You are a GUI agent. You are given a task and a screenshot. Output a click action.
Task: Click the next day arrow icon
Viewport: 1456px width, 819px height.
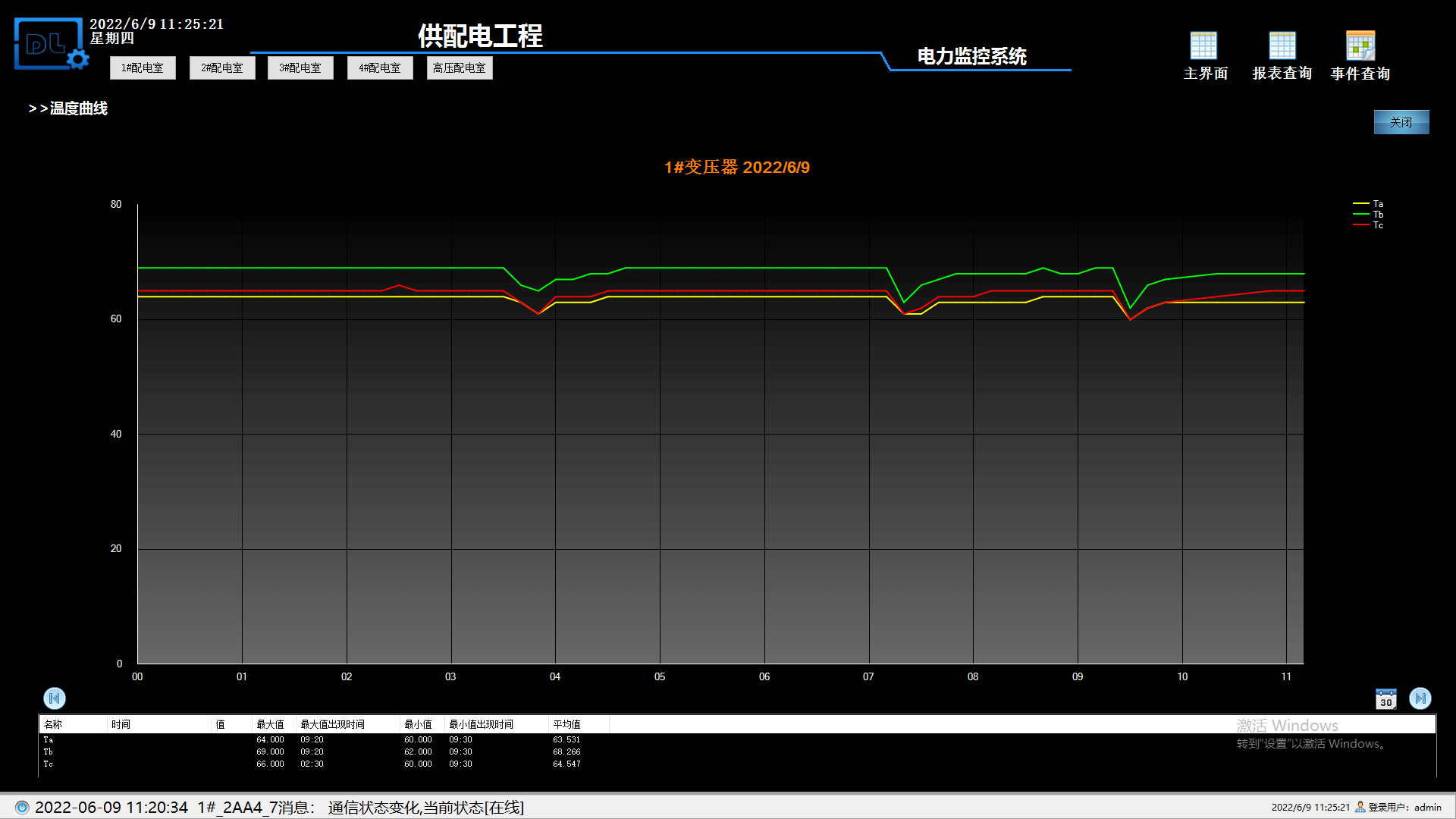1420,698
